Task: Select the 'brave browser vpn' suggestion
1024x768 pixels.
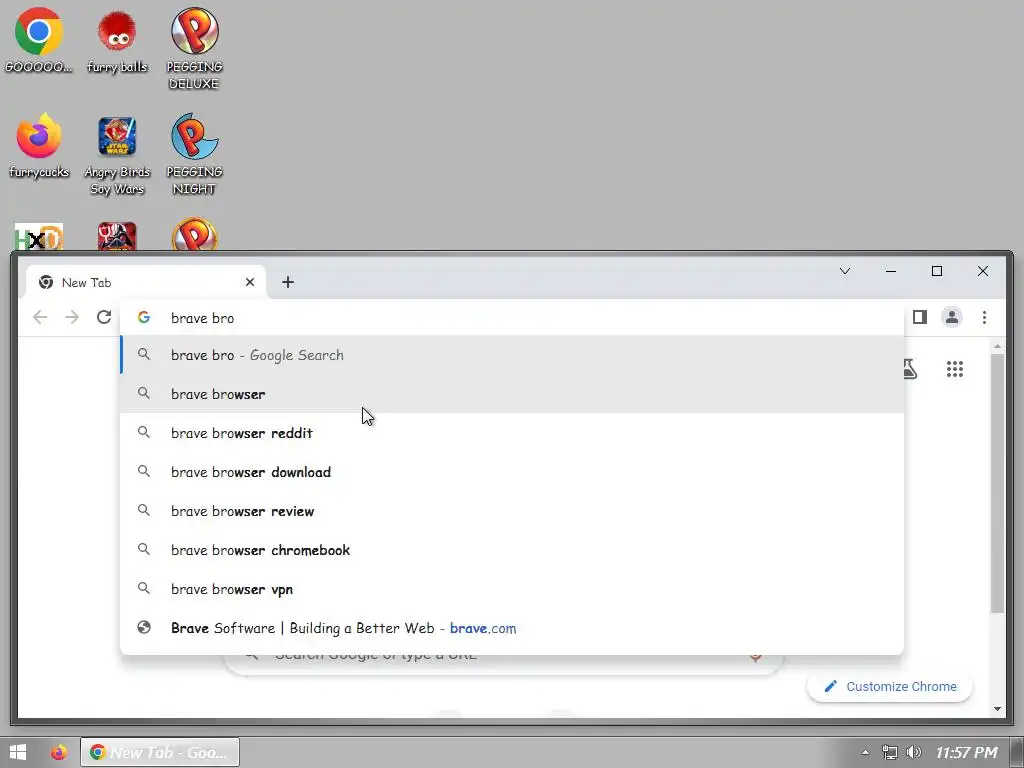Action: tap(512, 588)
